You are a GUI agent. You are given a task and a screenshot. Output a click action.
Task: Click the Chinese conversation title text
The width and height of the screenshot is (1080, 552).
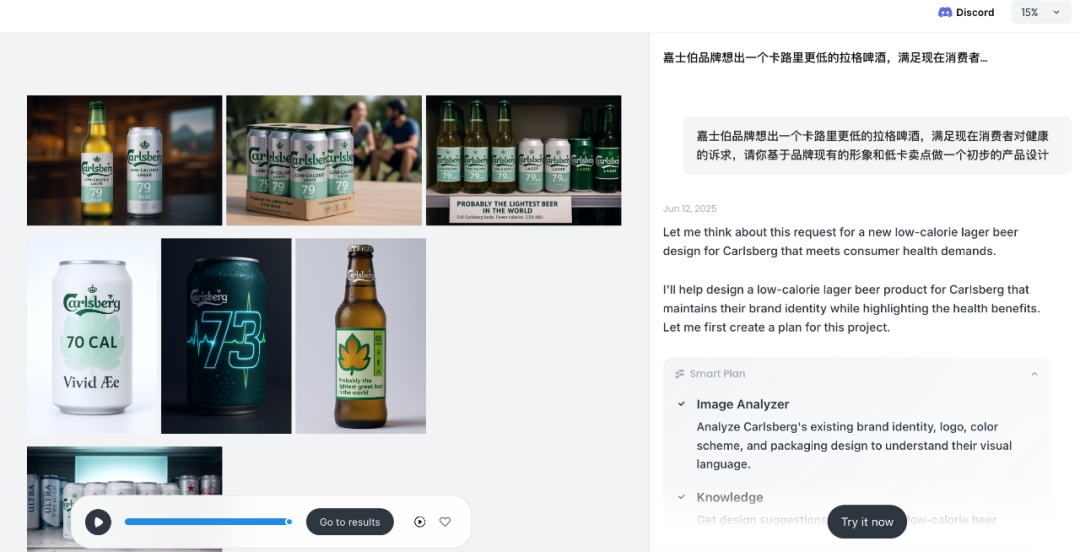pyautogui.click(x=825, y=58)
